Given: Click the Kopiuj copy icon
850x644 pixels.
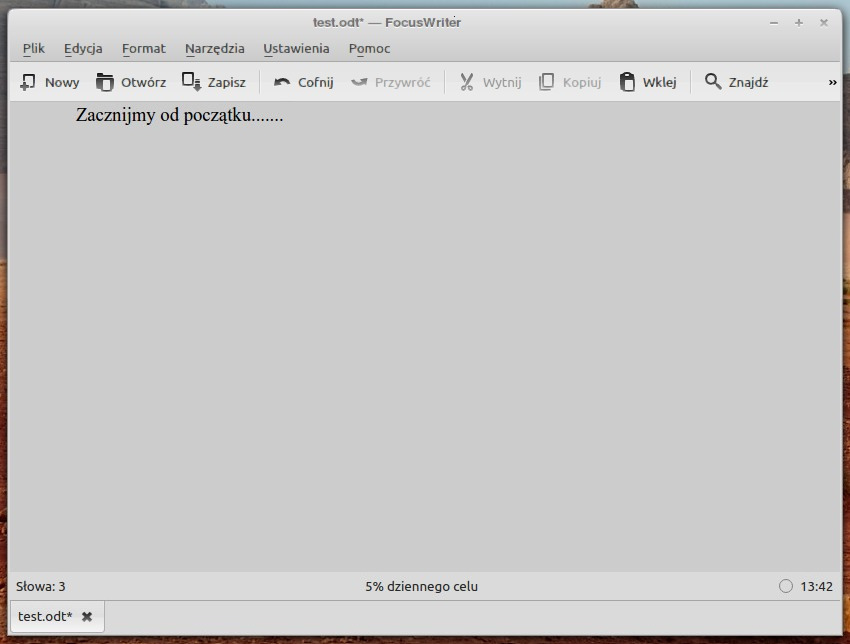Looking at the screenshot, I should (546, 82).
